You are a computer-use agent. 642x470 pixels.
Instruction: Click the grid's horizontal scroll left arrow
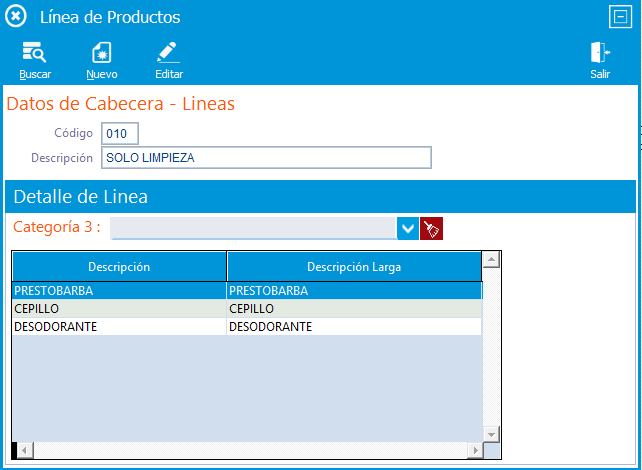point(25,450)
